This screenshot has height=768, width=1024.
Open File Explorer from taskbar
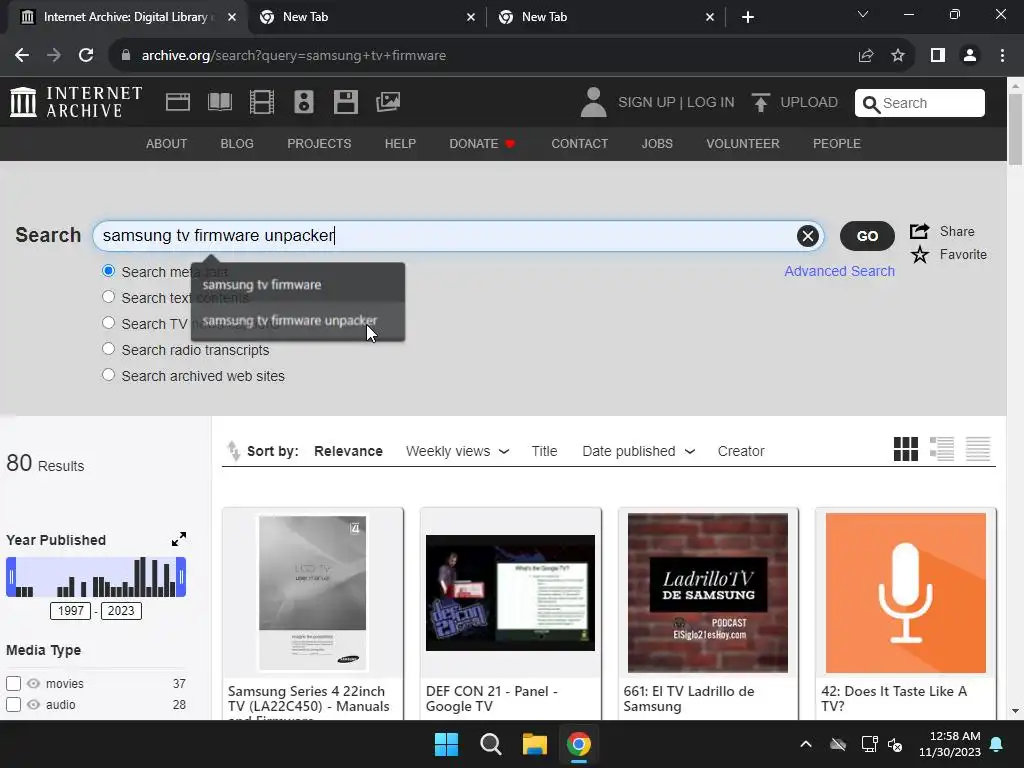[534, 744]
